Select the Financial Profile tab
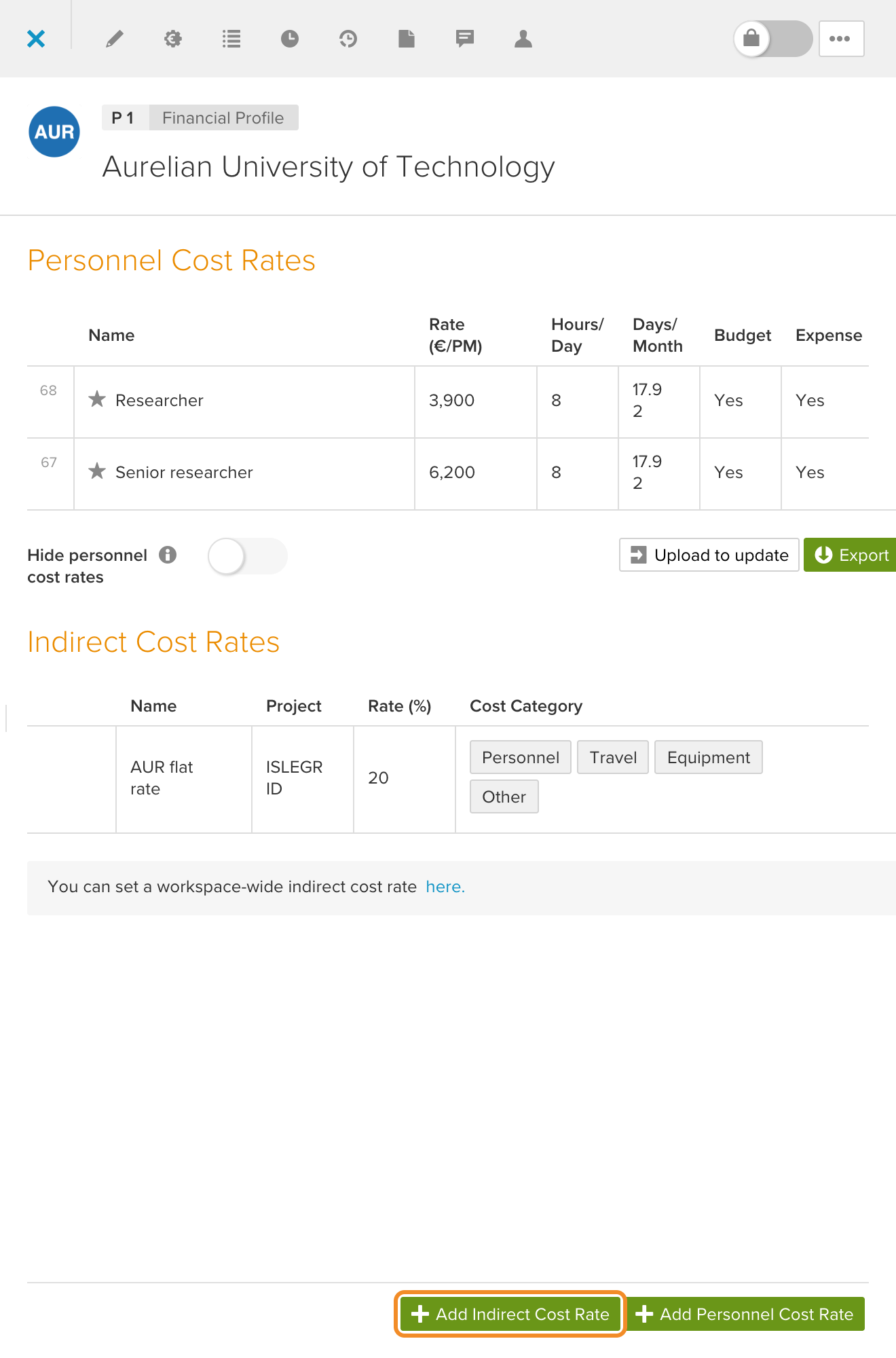The width and height of the screenshot is (896, 1358). click(x=223, y=117)
